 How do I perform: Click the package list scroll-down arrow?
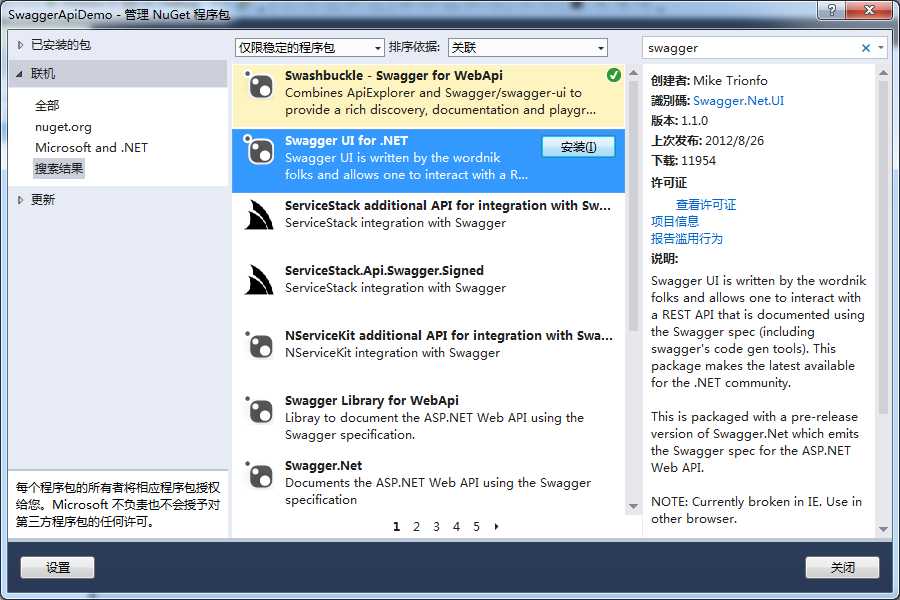click(x=634, y=506)
